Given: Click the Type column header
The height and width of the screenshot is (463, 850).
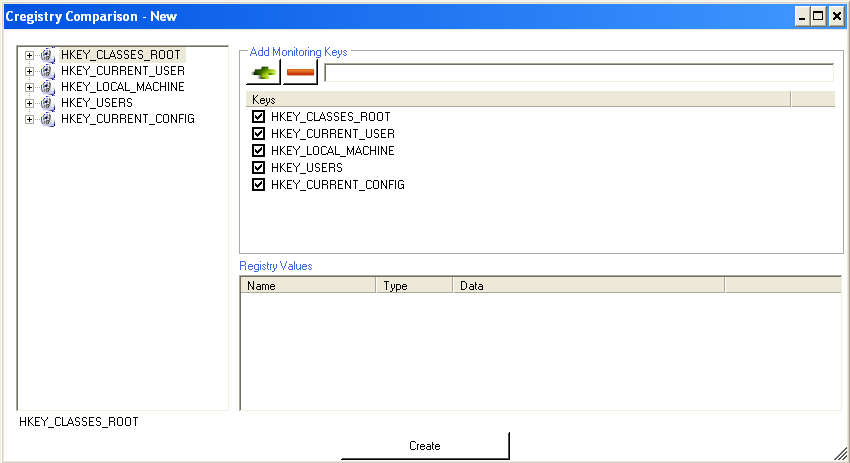Looking at the screenshot, I should (414, 286).
